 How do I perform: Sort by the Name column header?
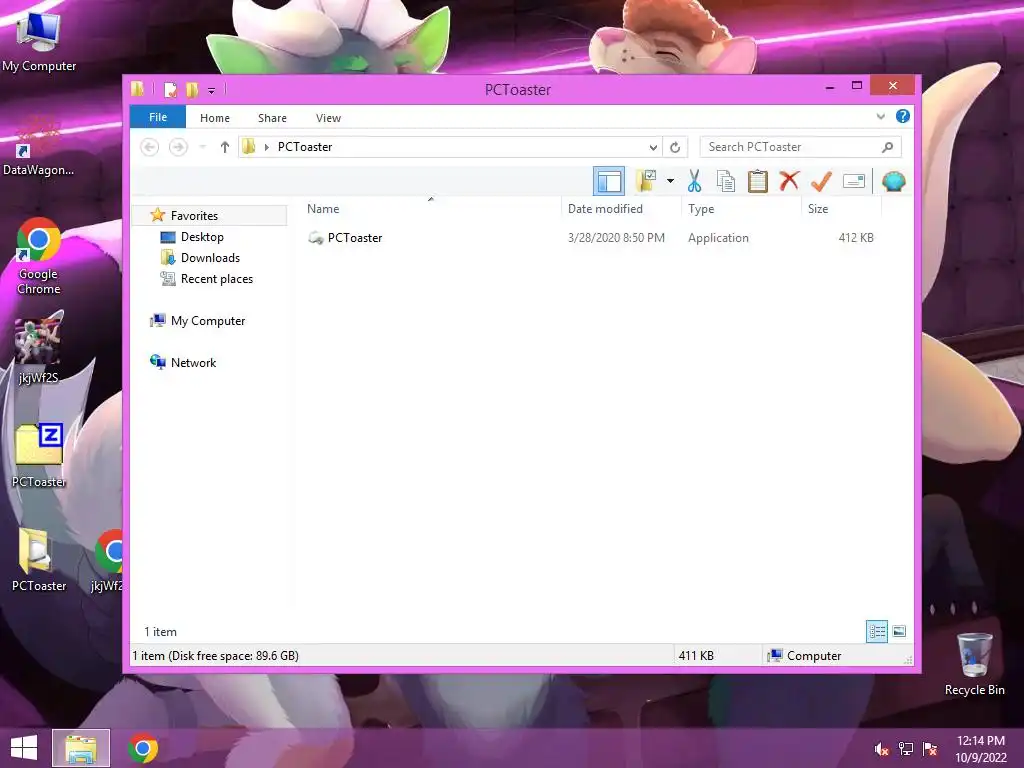click(x=430, y=209)
